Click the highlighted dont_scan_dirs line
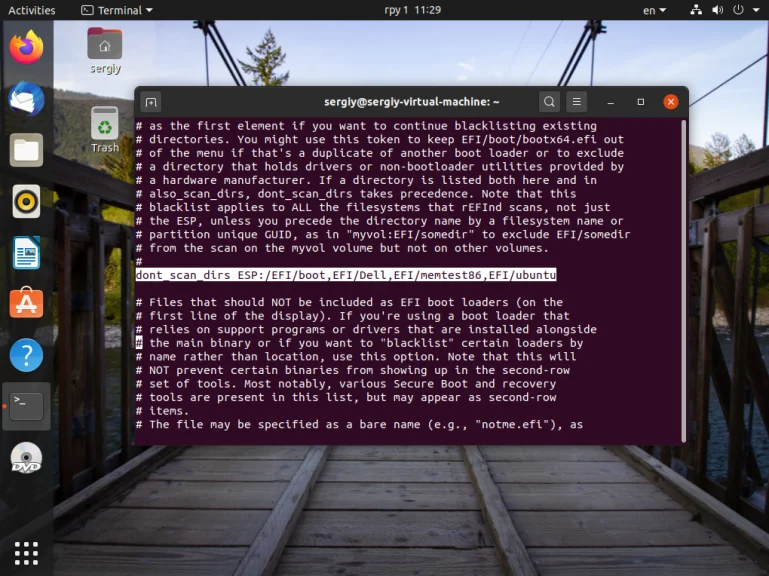This screenshot has width=769, height=576. coord(346,275)
